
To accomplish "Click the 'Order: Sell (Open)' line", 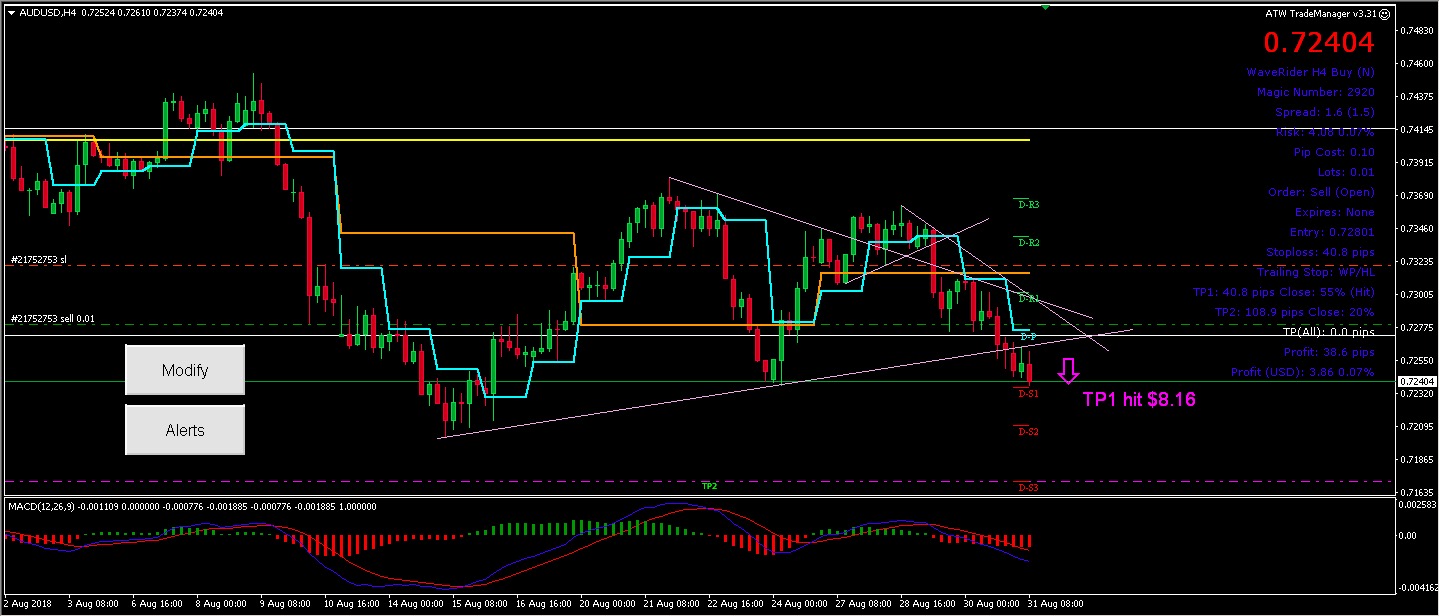I will 1320,192.
